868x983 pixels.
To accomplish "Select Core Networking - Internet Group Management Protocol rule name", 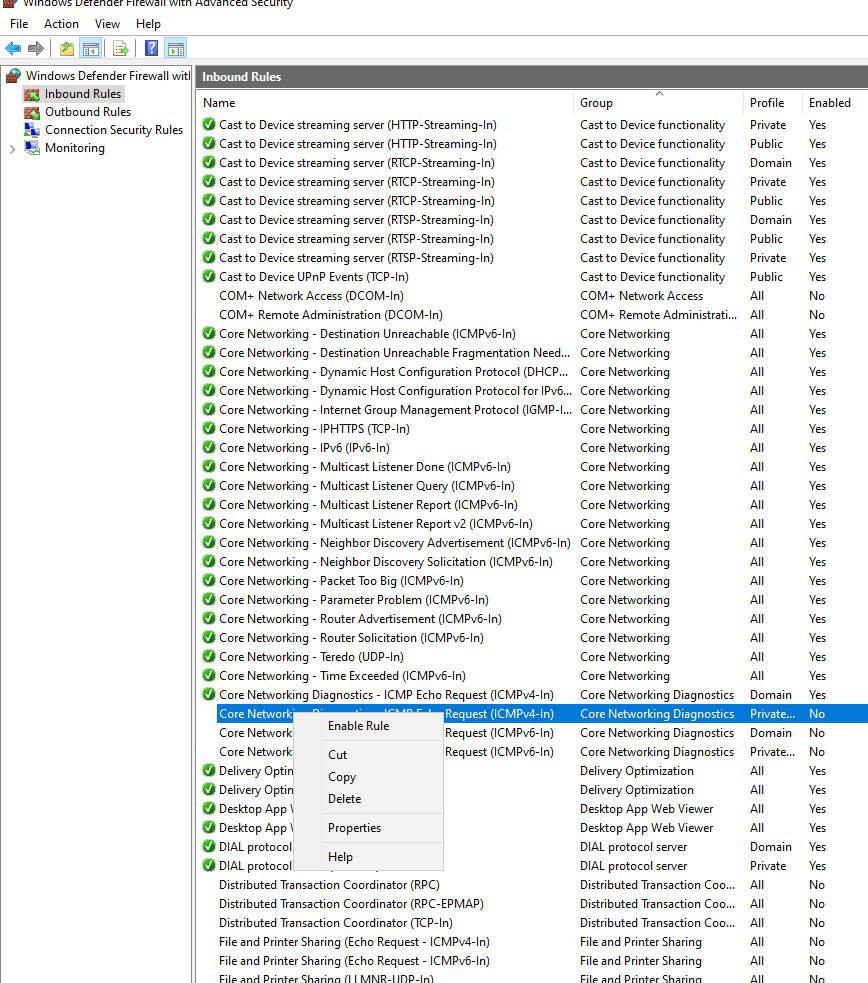I will pos(395,410).
